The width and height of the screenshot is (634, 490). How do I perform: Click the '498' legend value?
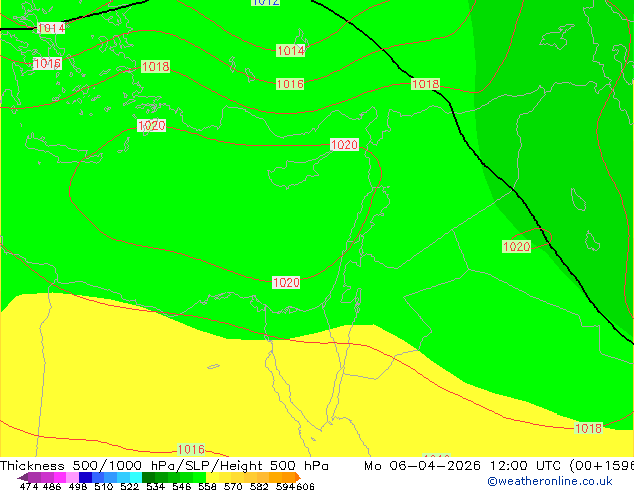pyautogui.click(x=78, y=486)
